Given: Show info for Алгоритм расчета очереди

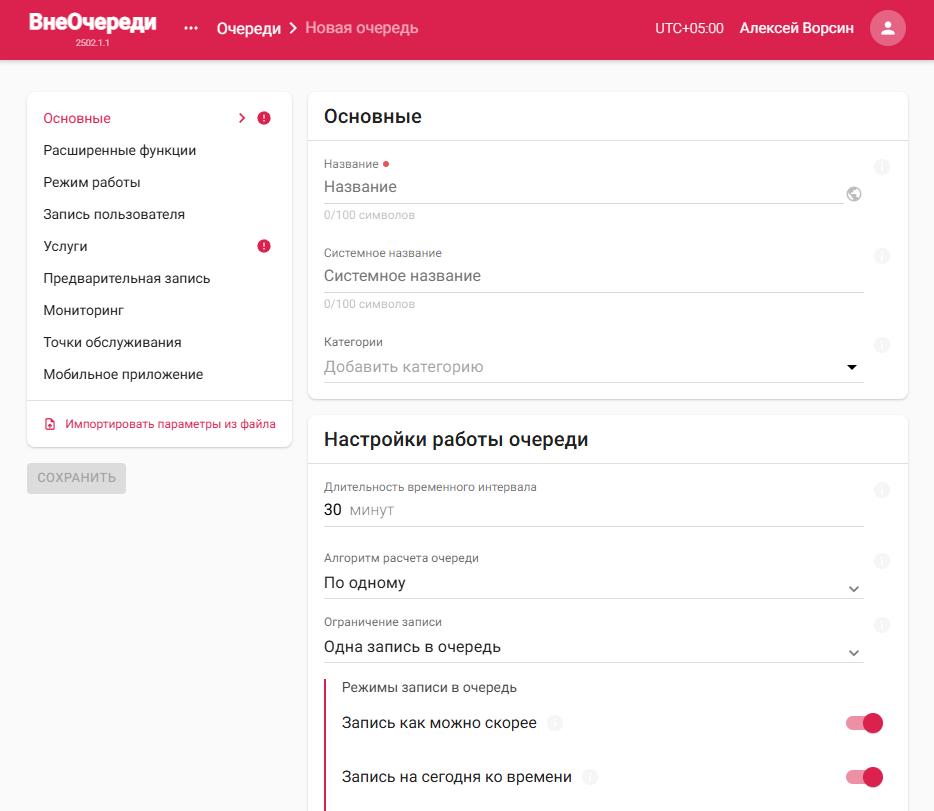Looking at the screenshot, I should pyautogui.click(x=882, y=561).
